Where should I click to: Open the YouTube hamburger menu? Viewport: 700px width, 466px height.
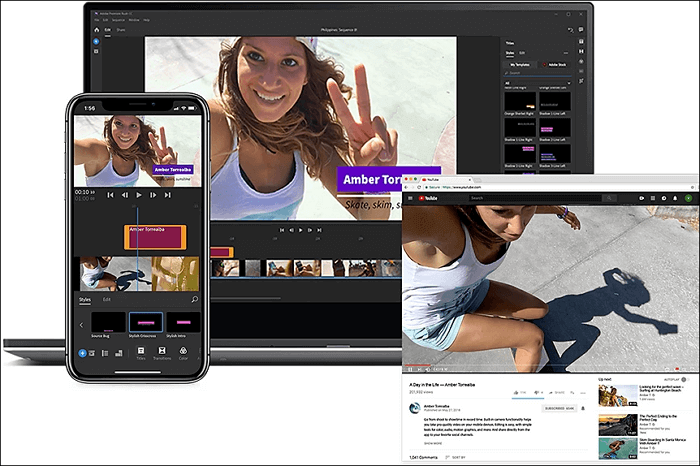point(407,198)
